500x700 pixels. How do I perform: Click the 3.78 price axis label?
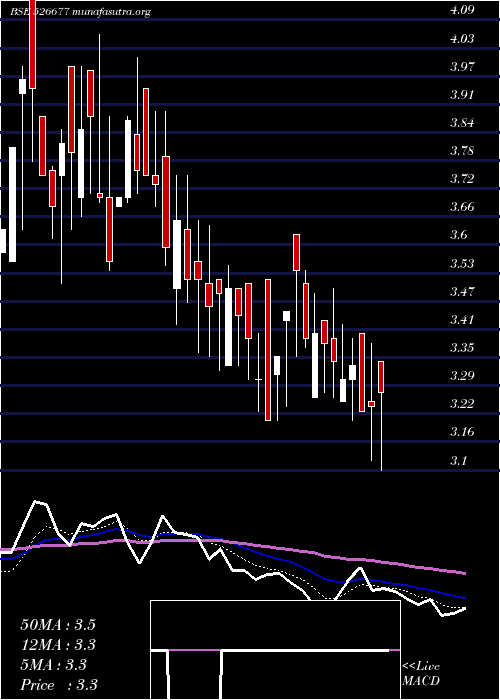[462, 151]
